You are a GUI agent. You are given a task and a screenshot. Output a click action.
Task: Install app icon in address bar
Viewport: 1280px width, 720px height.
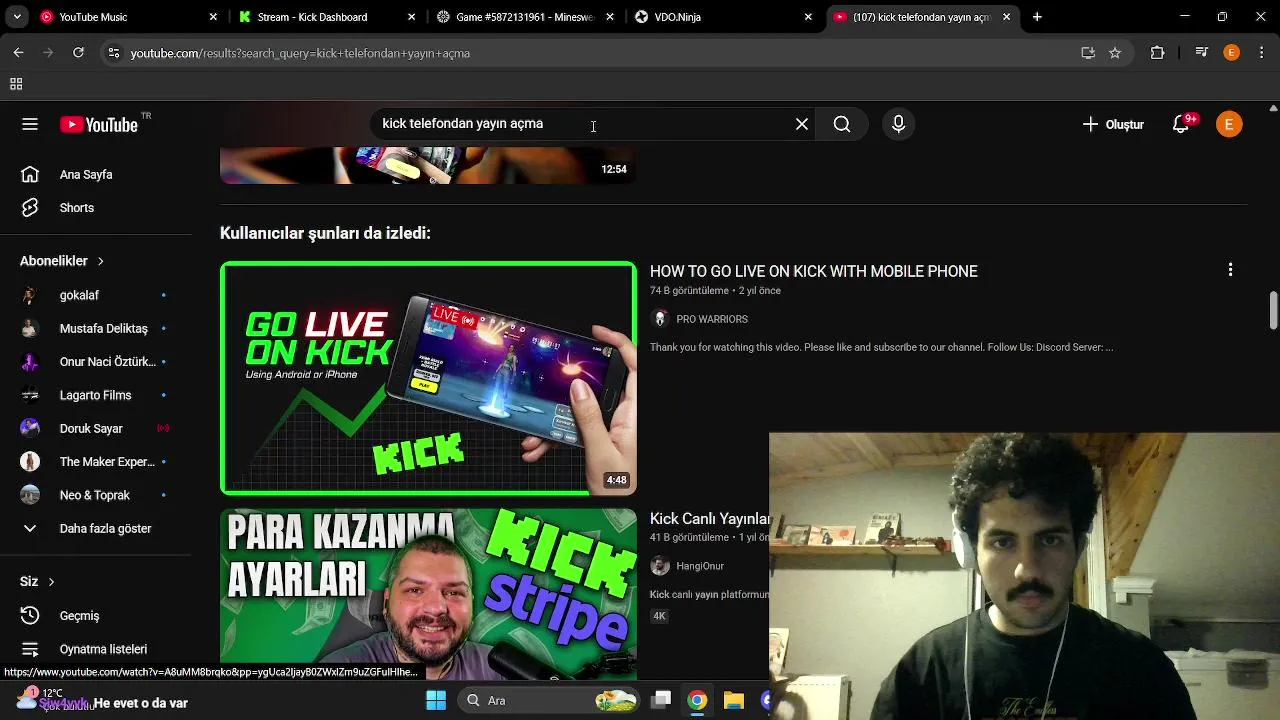click(1088, 53)
